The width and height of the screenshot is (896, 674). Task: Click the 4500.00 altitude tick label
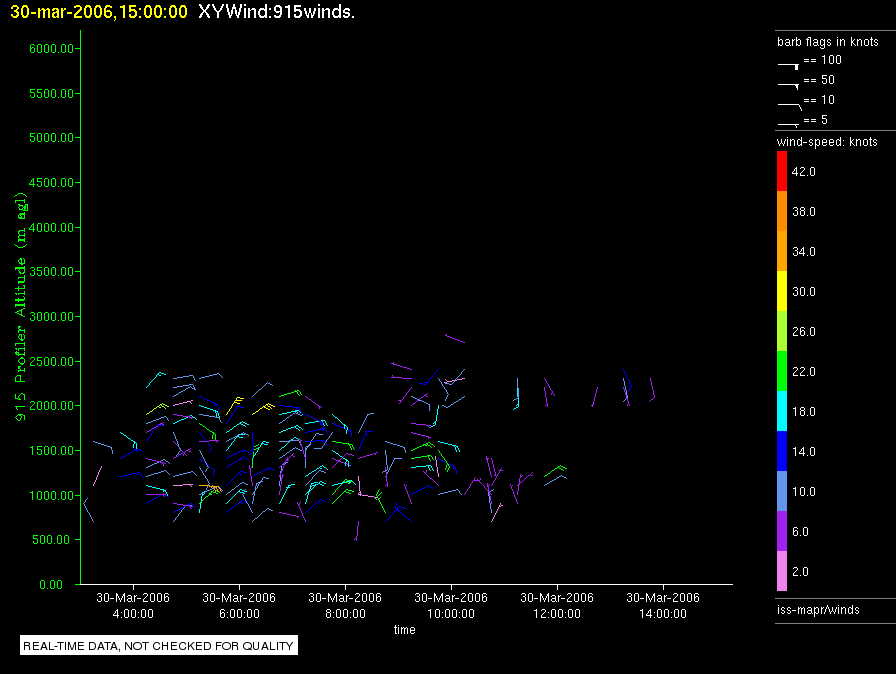click(x=51, y=183)
